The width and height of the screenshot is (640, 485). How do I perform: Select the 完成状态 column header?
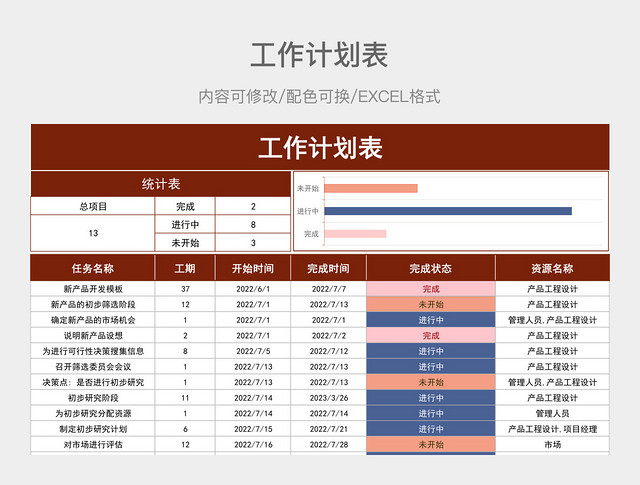(x=431, y=268)
